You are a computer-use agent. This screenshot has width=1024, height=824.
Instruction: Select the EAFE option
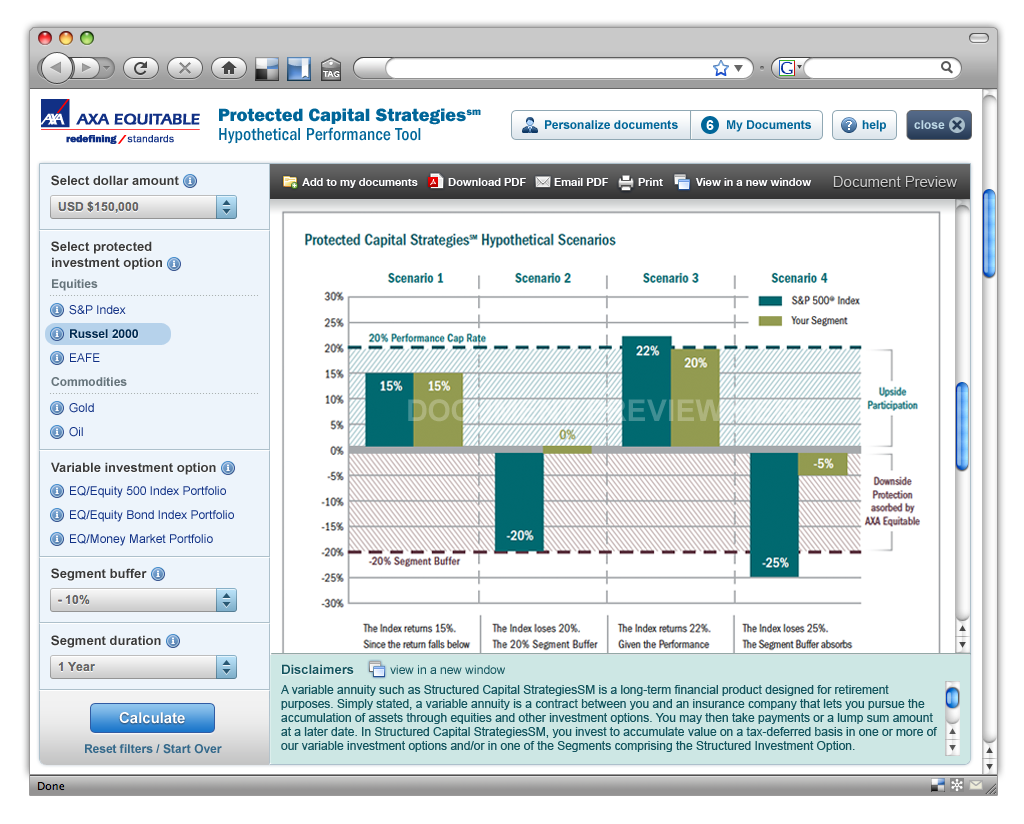pos(84,358)
